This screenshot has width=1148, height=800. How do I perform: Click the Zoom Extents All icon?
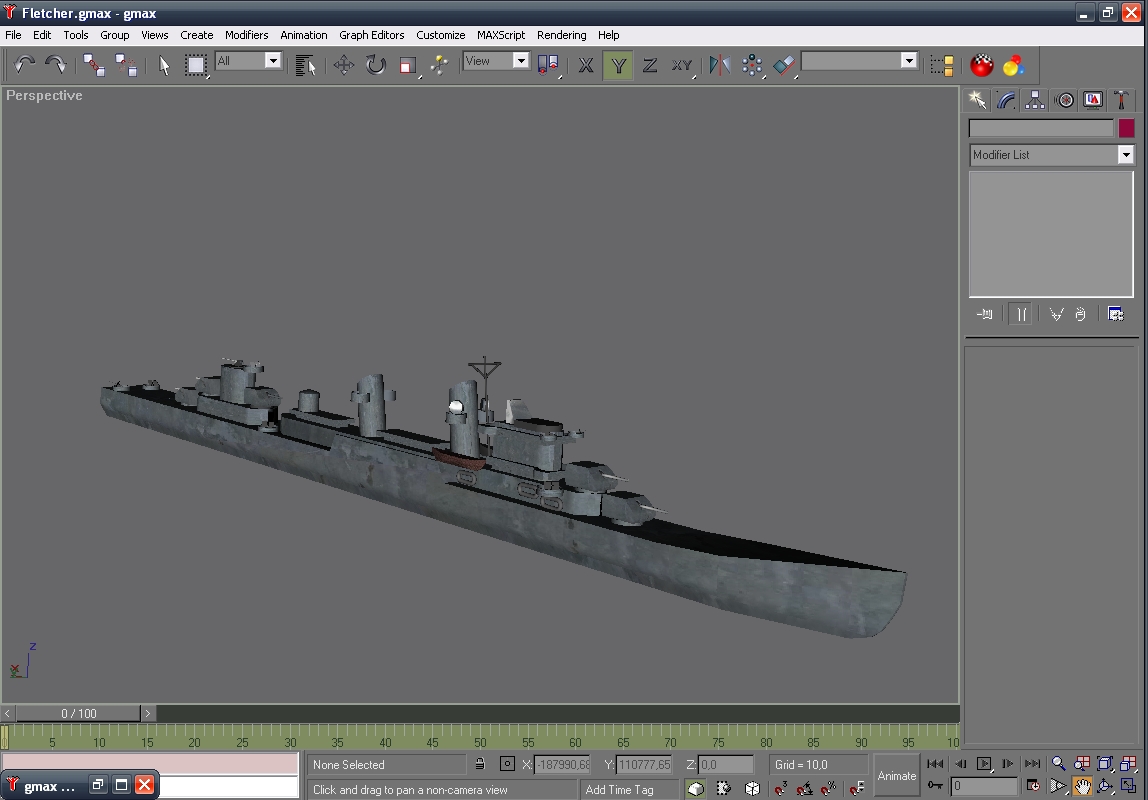pos(1128,764)
